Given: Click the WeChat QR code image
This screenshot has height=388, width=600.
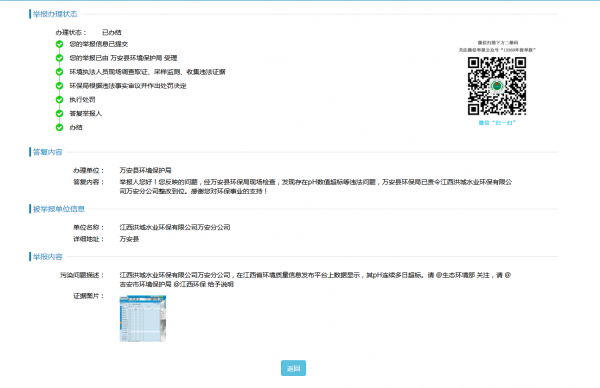Looking at the screenshot, I should 497,86.
